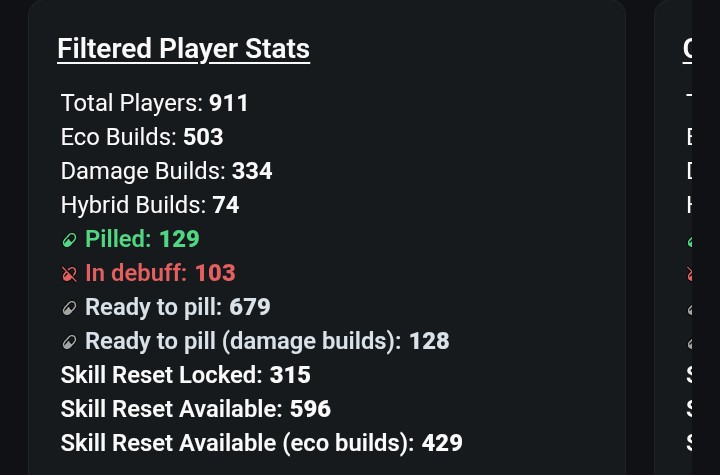This screenshot has height=475, width=720.
Task: Click the Damage Builds: 334 stat
Action: tap(166, 171)
